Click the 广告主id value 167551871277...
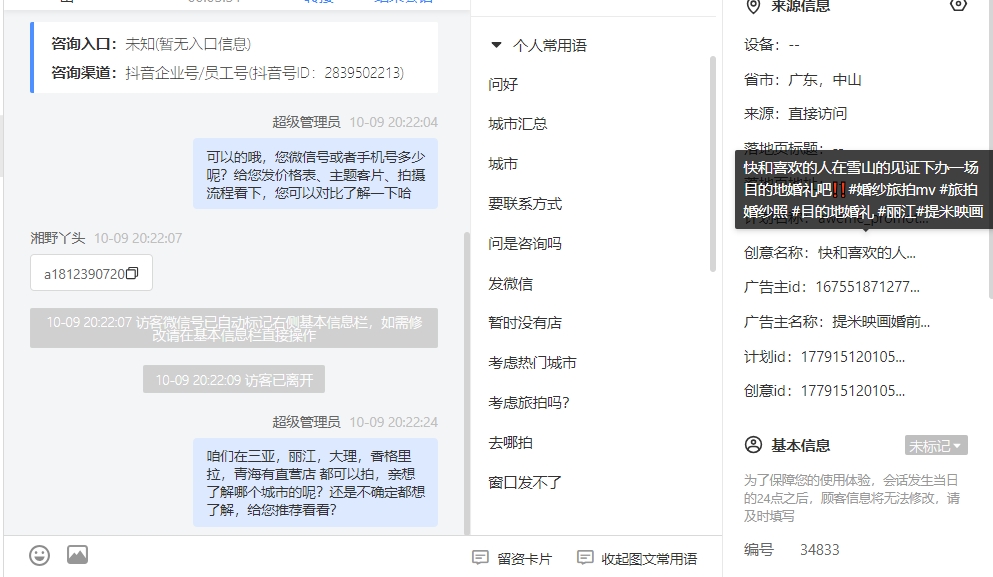Screen dimensions: 993x577 868,287
